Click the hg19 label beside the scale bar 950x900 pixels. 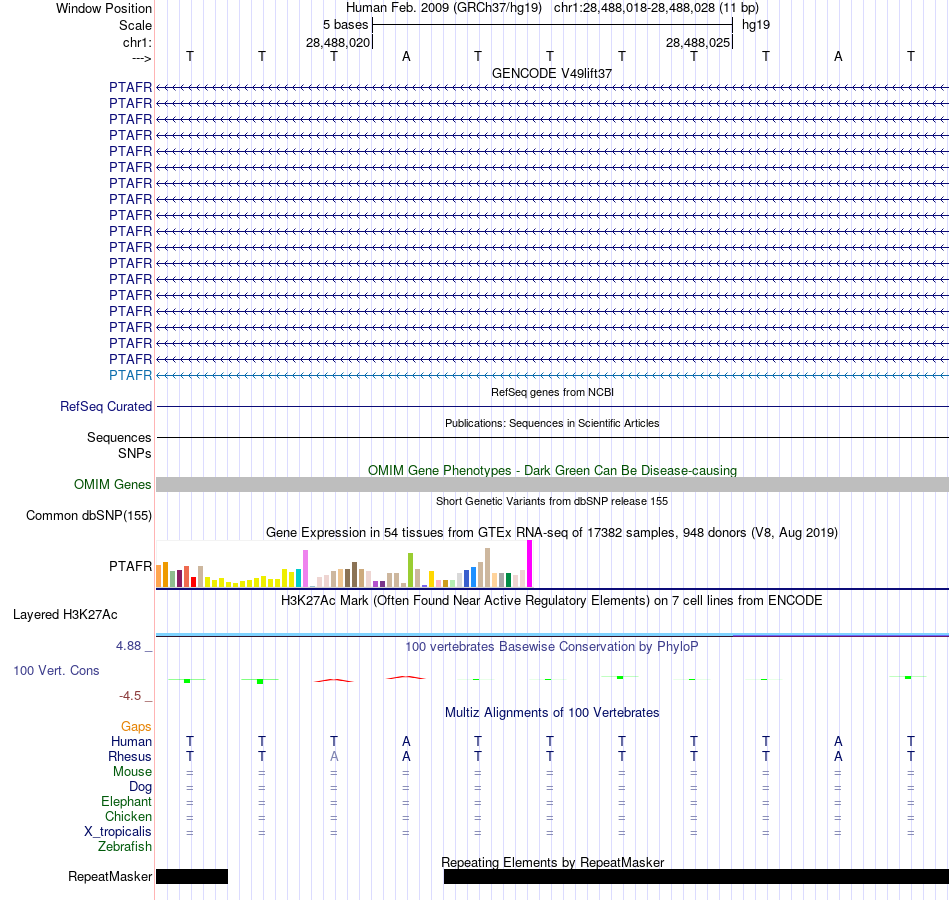pos(756,25)
